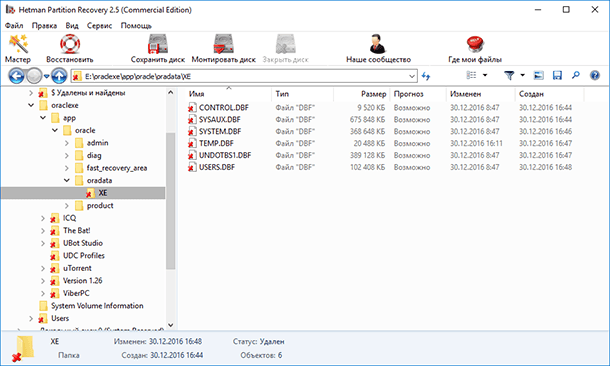Select UBot Studio folder in tree

83,243
